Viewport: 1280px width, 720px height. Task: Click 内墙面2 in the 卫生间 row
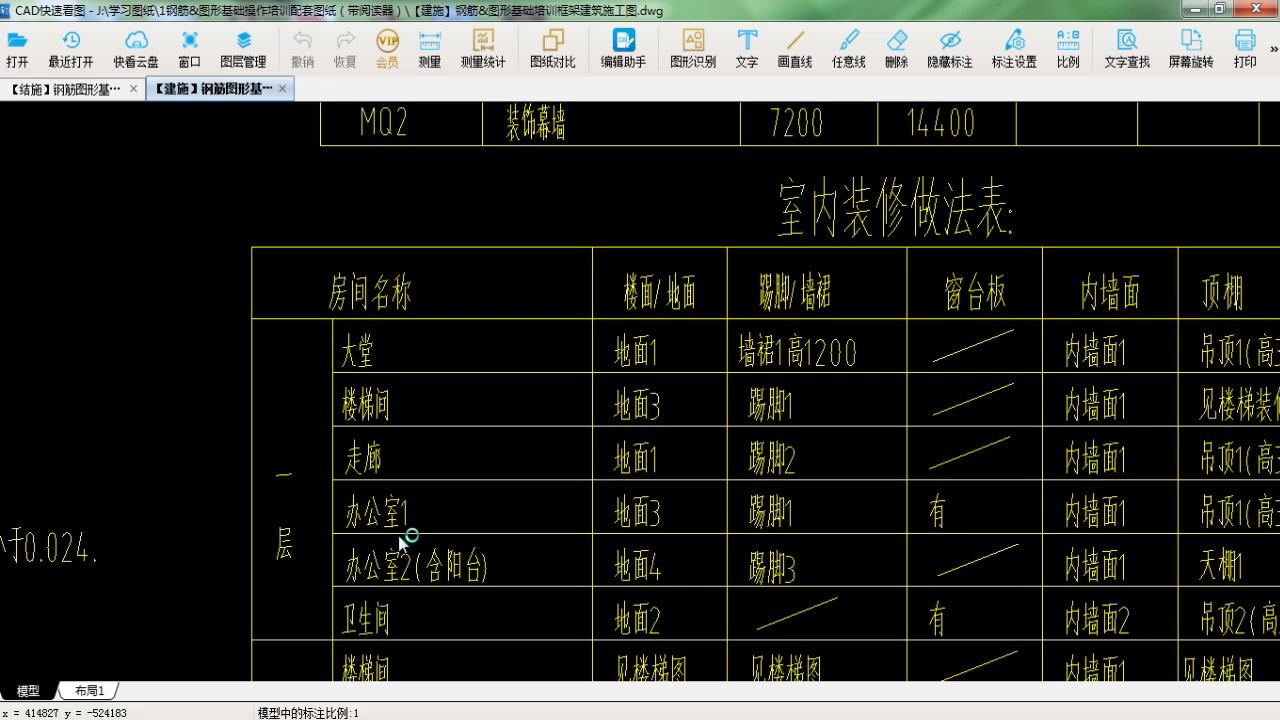point(1097,620)
